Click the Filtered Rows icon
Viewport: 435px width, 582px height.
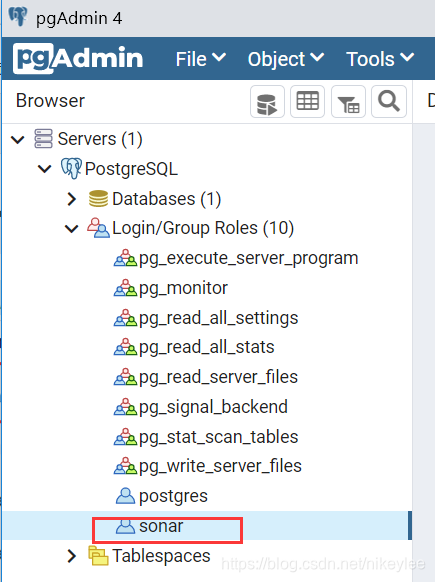348,102
